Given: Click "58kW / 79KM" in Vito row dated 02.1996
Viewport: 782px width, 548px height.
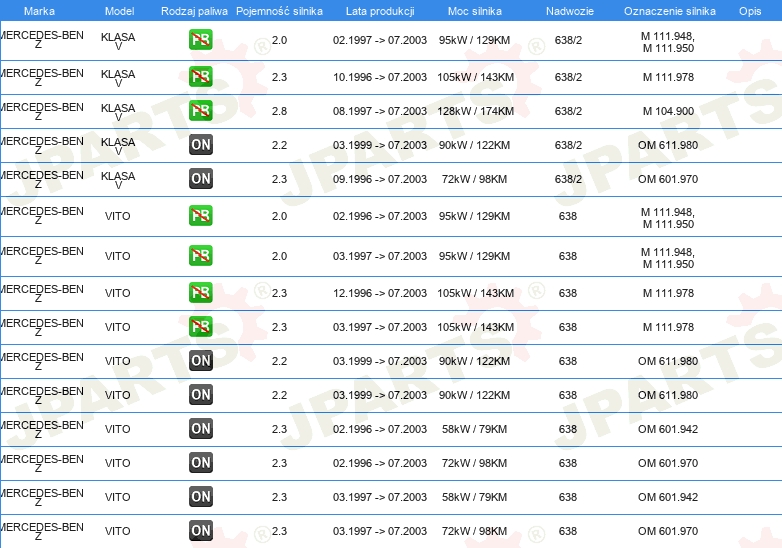Looking at the screenshot, I should 474,429.
